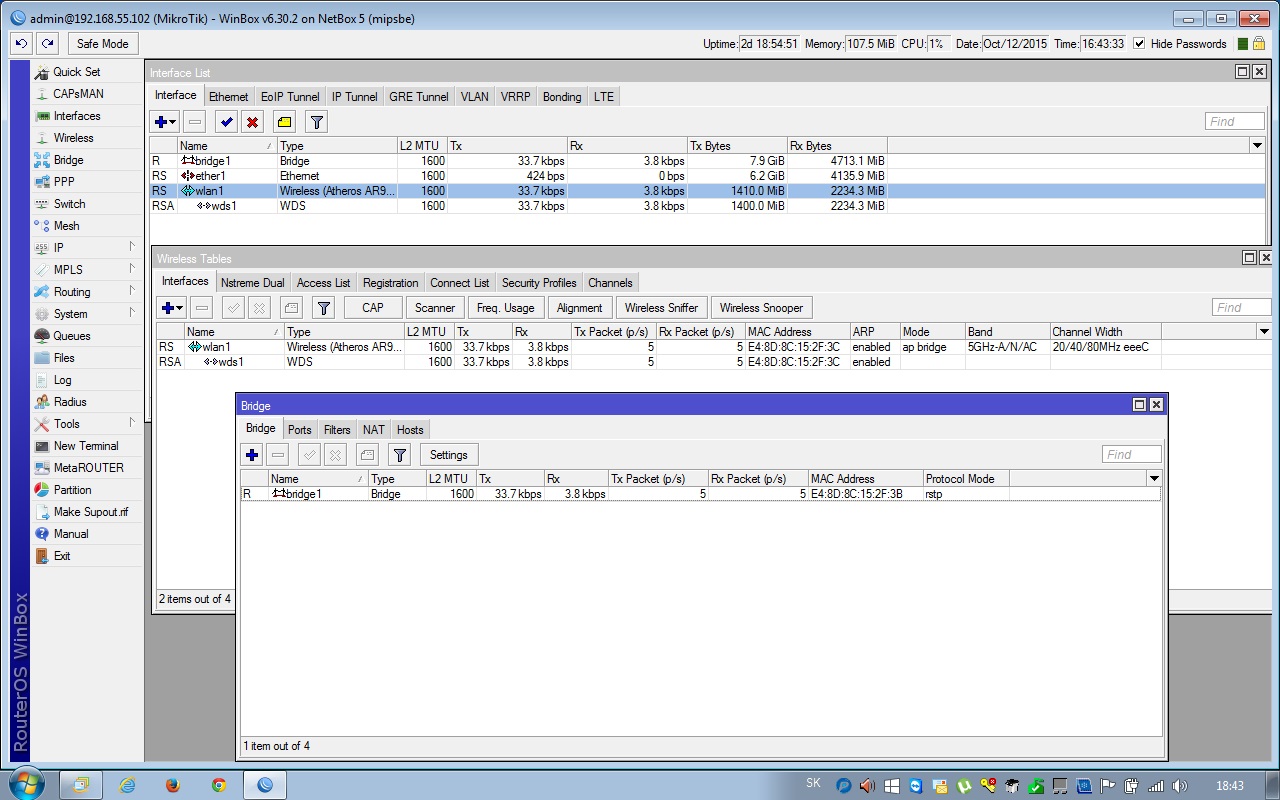Open Partition in the sidebar

point(73,490)
